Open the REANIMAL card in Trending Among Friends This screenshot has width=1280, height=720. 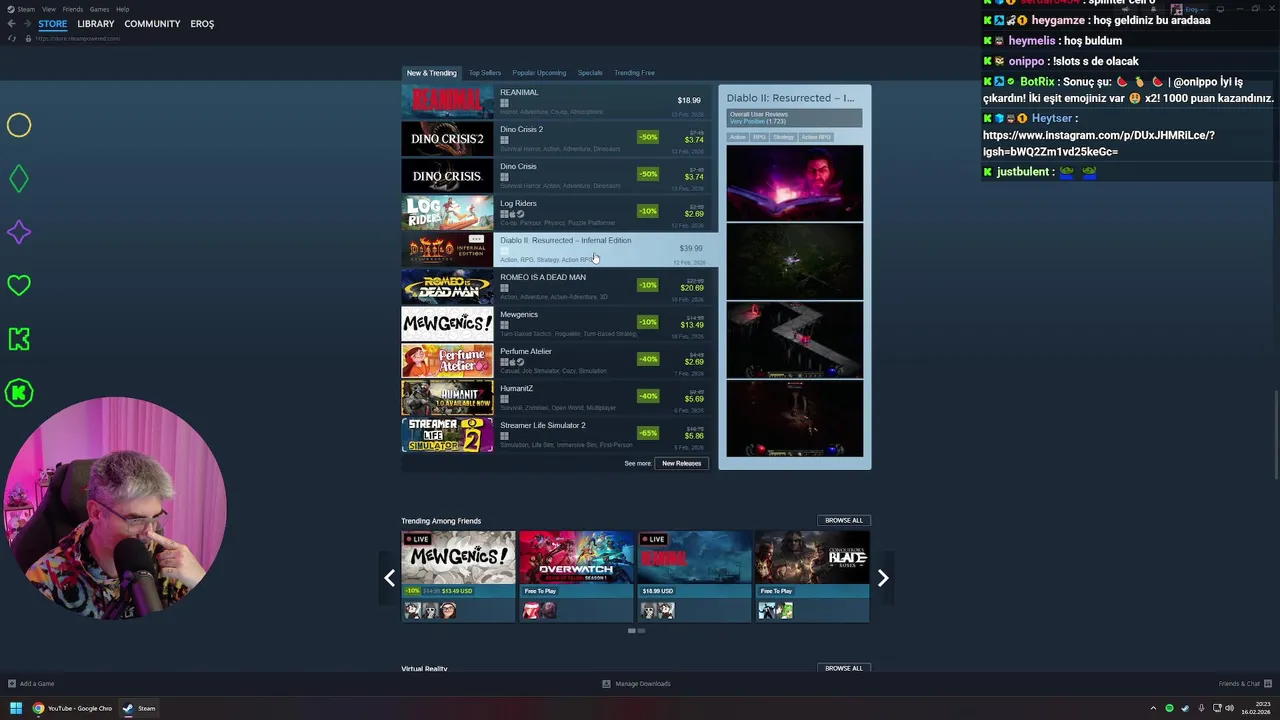coord(694,576)
